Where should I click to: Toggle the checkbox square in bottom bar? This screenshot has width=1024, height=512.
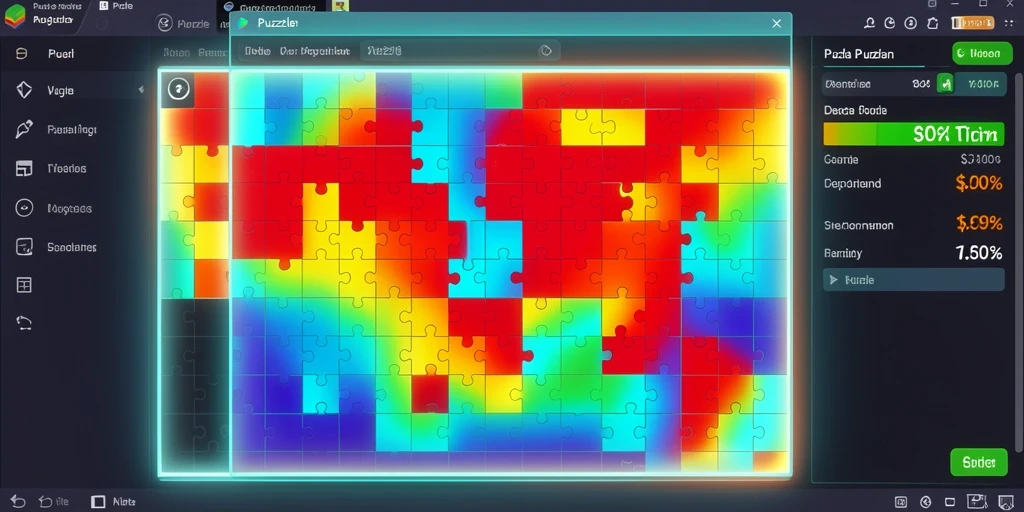click(98, 502)
